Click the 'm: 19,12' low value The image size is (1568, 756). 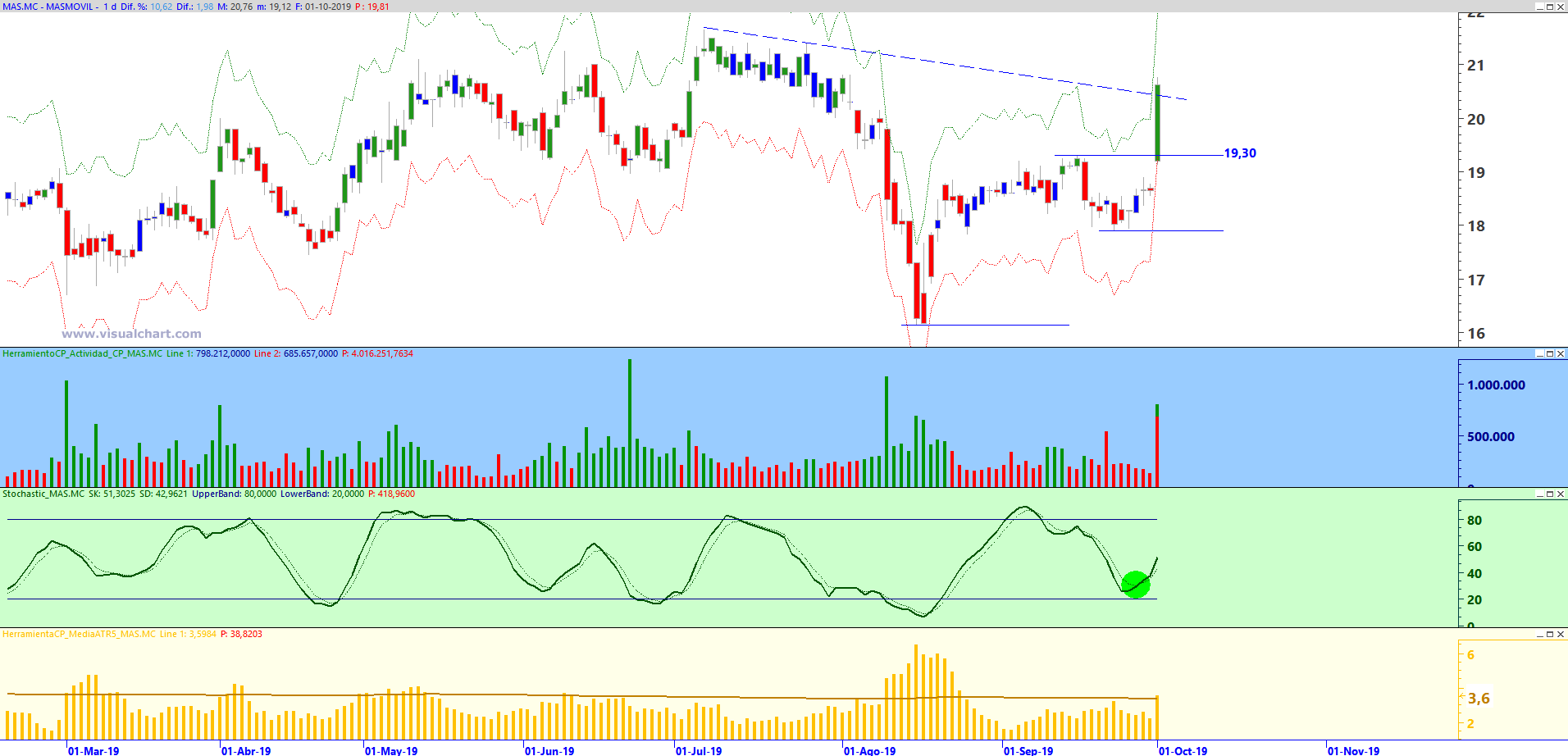pos(274,7)
